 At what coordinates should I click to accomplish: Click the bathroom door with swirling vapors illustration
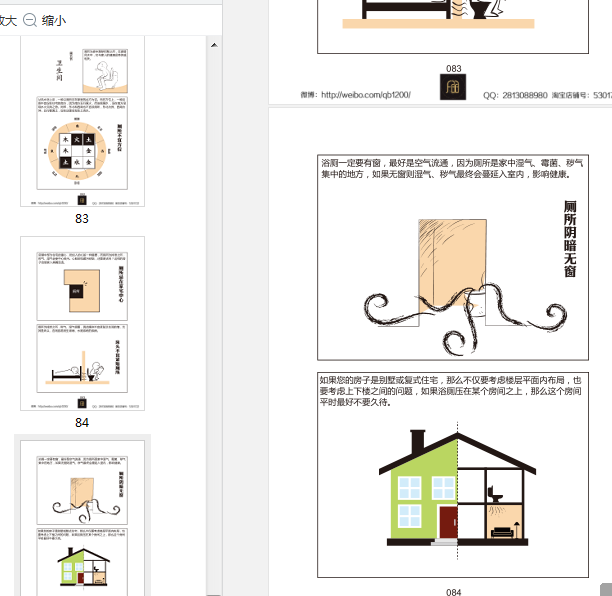pos(465,287)
